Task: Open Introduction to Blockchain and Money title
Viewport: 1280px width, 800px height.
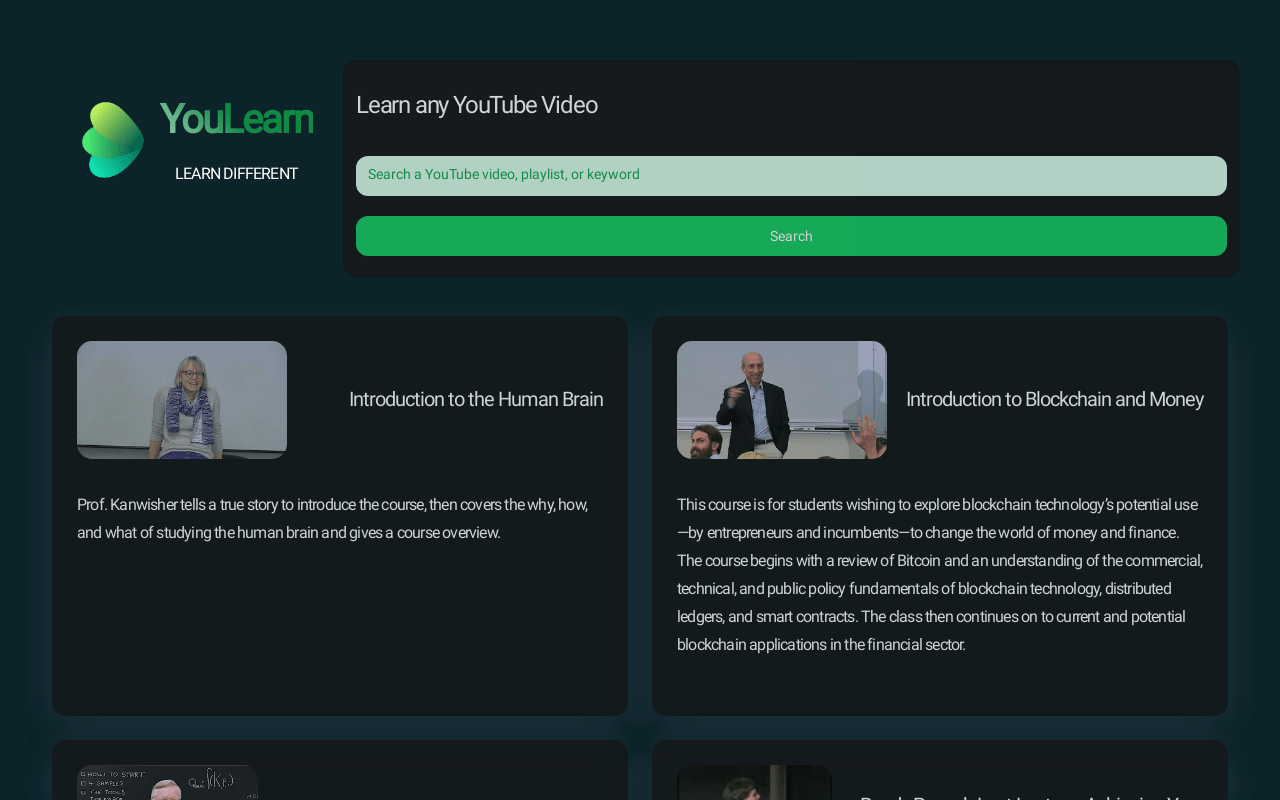Action: click(1055, 400)
